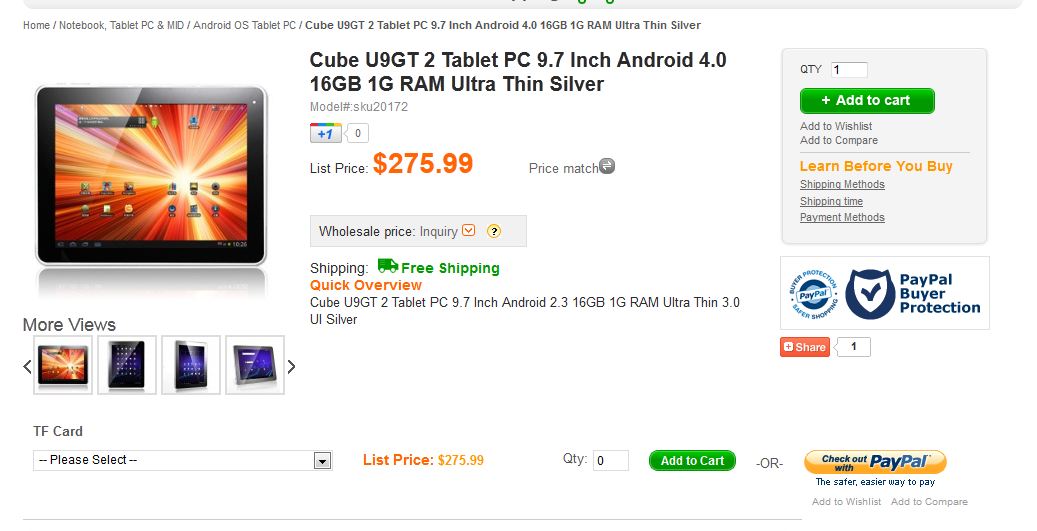Select the fourth tablet thumbnail view
Viewport: 1037px width, 531px height.
tap(255, 365)
